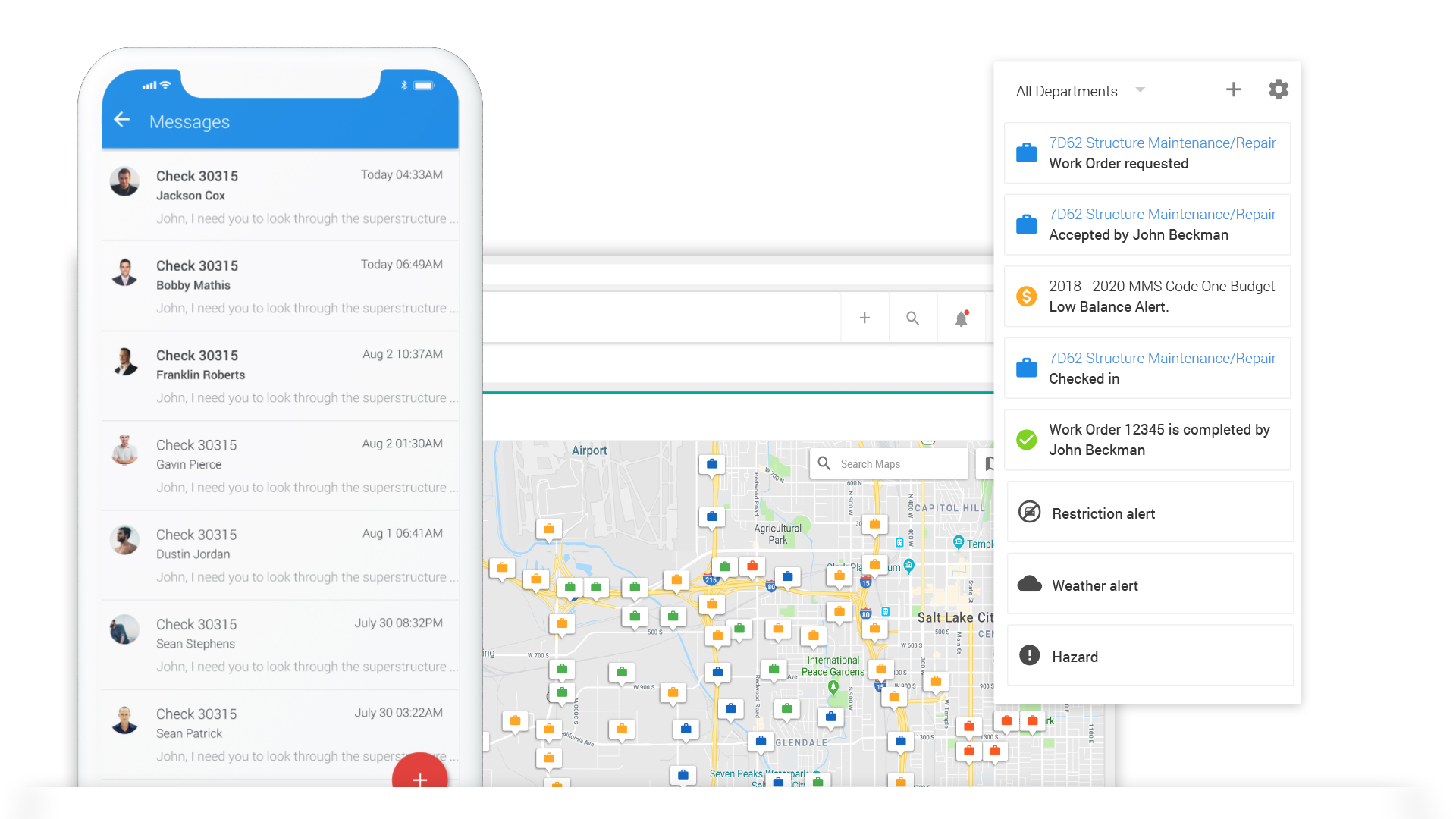This screenshot has width=1456, height=819.
Task: Click 2018 - 2020 MMS Code One Budget text
Action: pos(1162,286)
